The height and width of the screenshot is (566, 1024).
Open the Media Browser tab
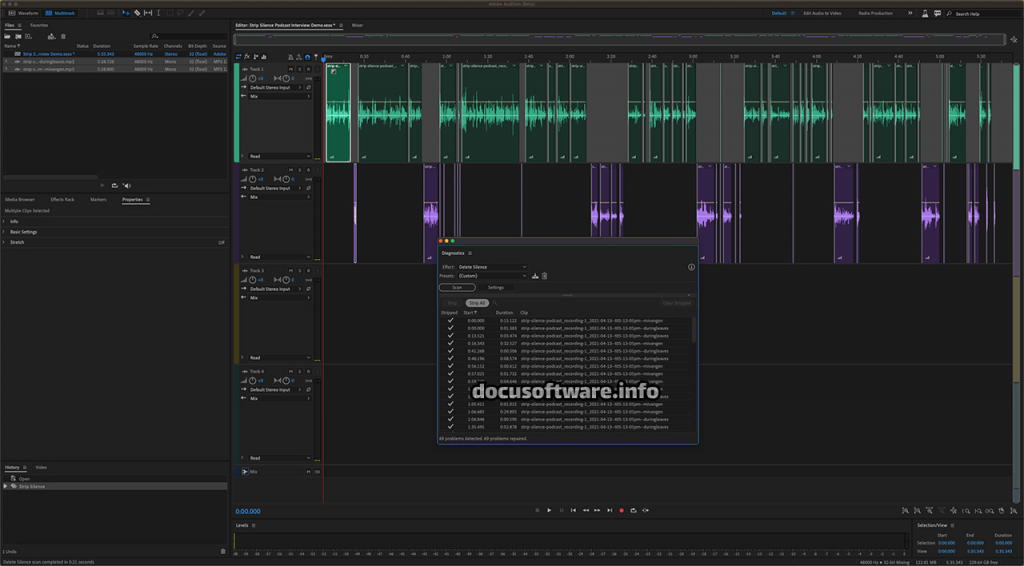tap(20, 200)
